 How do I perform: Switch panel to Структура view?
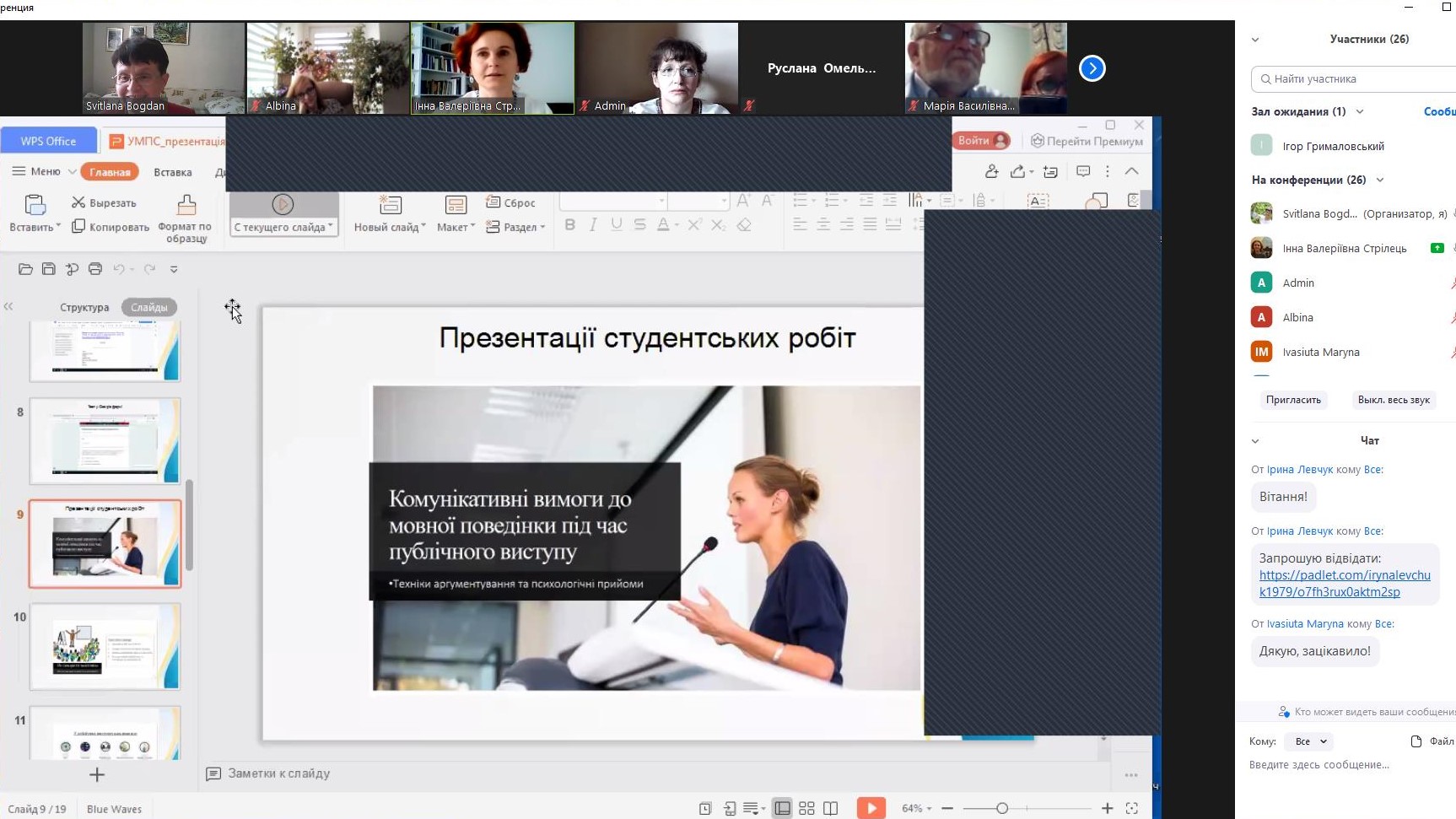click(84, 307)
